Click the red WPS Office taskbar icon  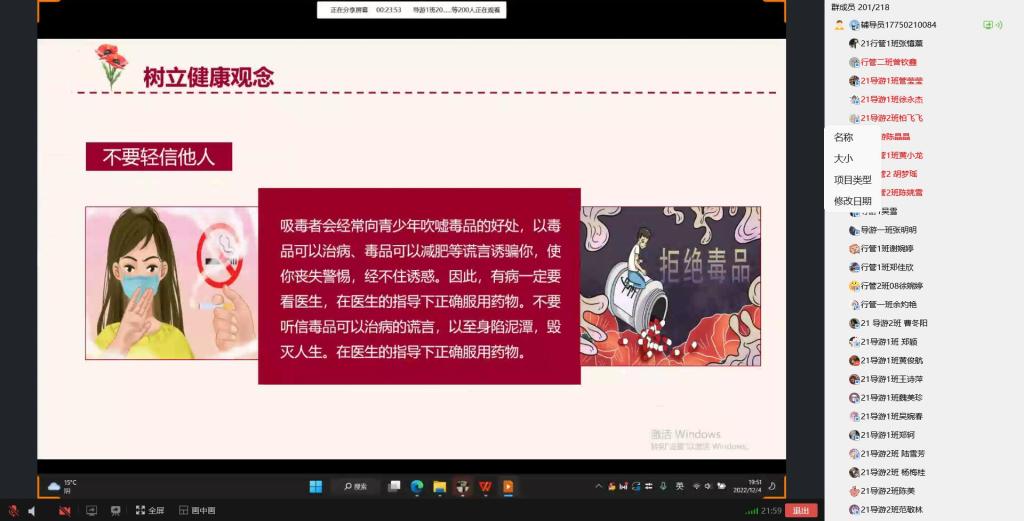485,487
